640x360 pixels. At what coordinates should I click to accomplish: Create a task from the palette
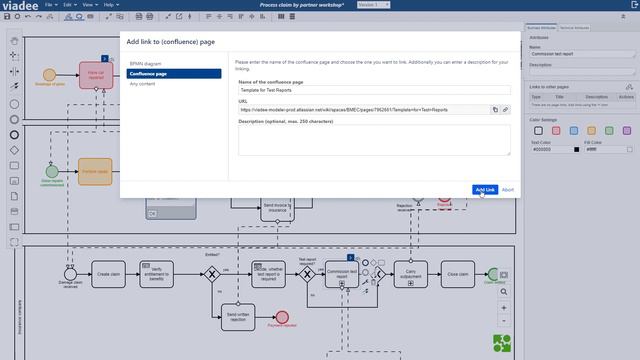point(14,166)
